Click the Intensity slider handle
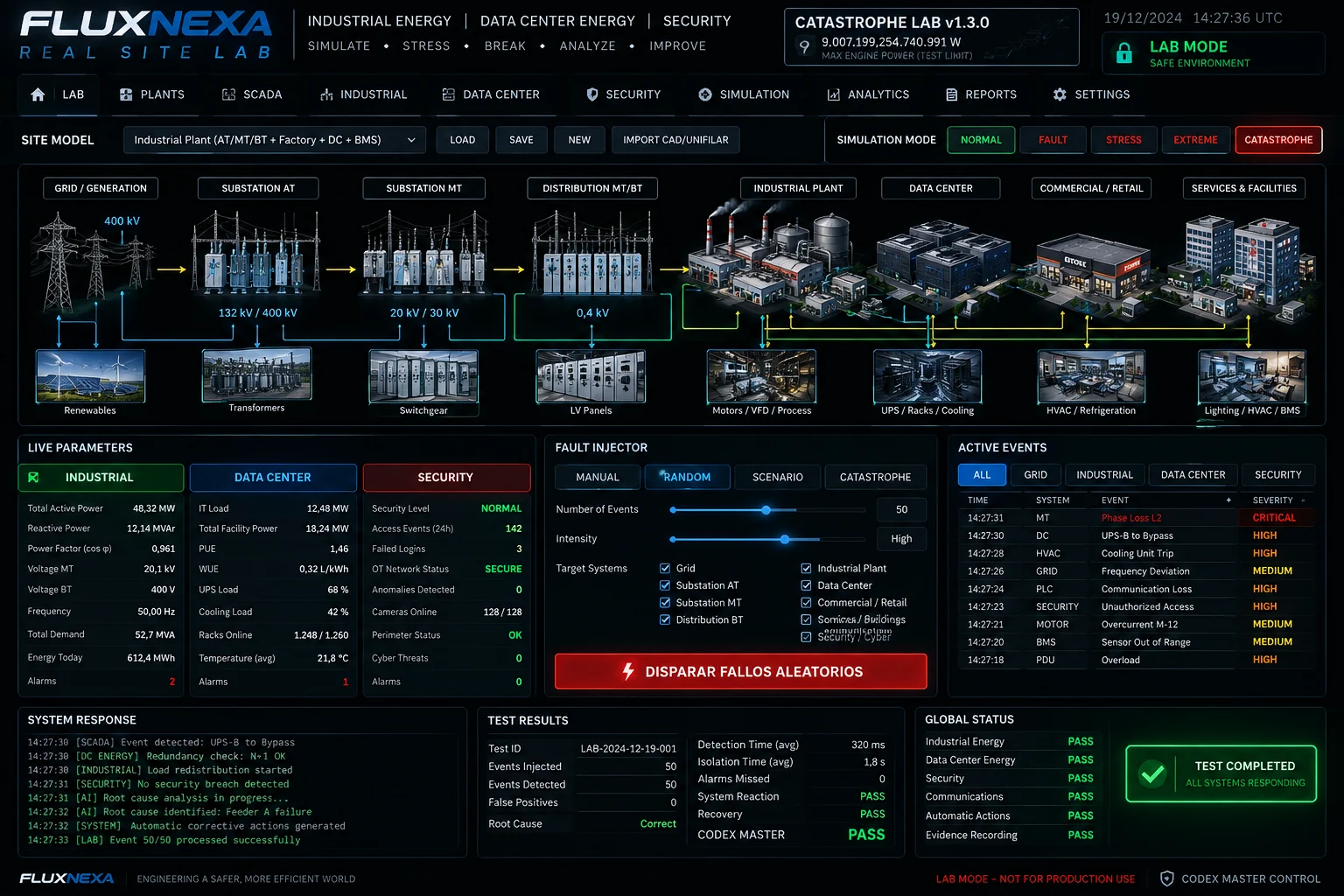This screenshot has height=896, width=1344. pos(785,540)
